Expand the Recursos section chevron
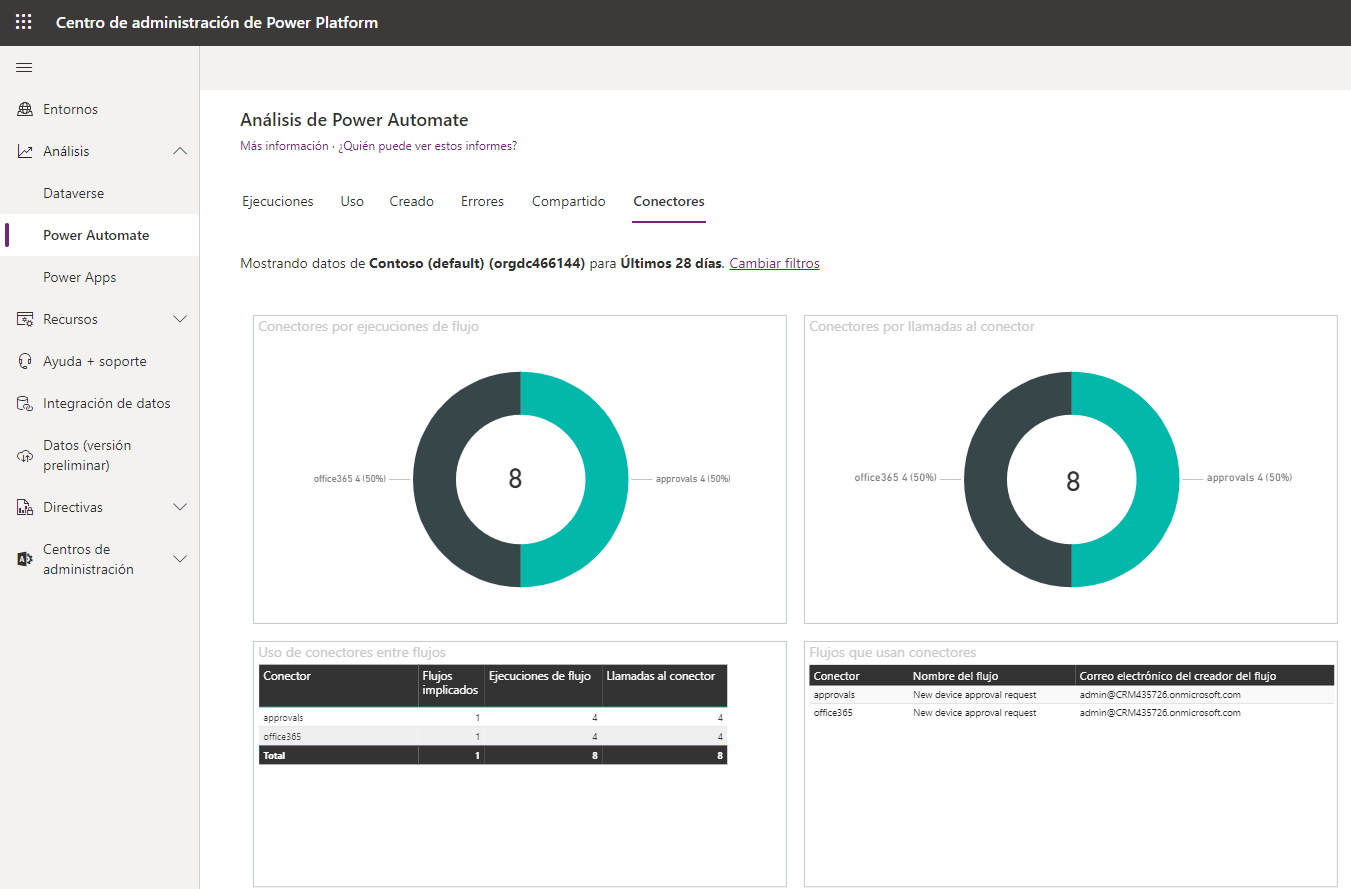This screenshot has height=889, width=1351. tap(180, 320)
